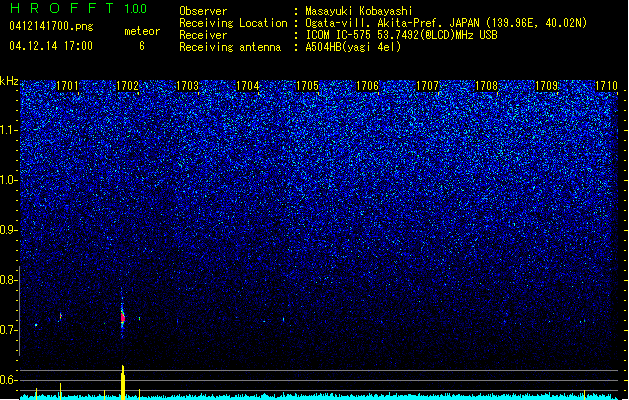Select observer name Masayuki Kobayashi
The height and width of the screenshot is (400, 629).
point(359,11)
